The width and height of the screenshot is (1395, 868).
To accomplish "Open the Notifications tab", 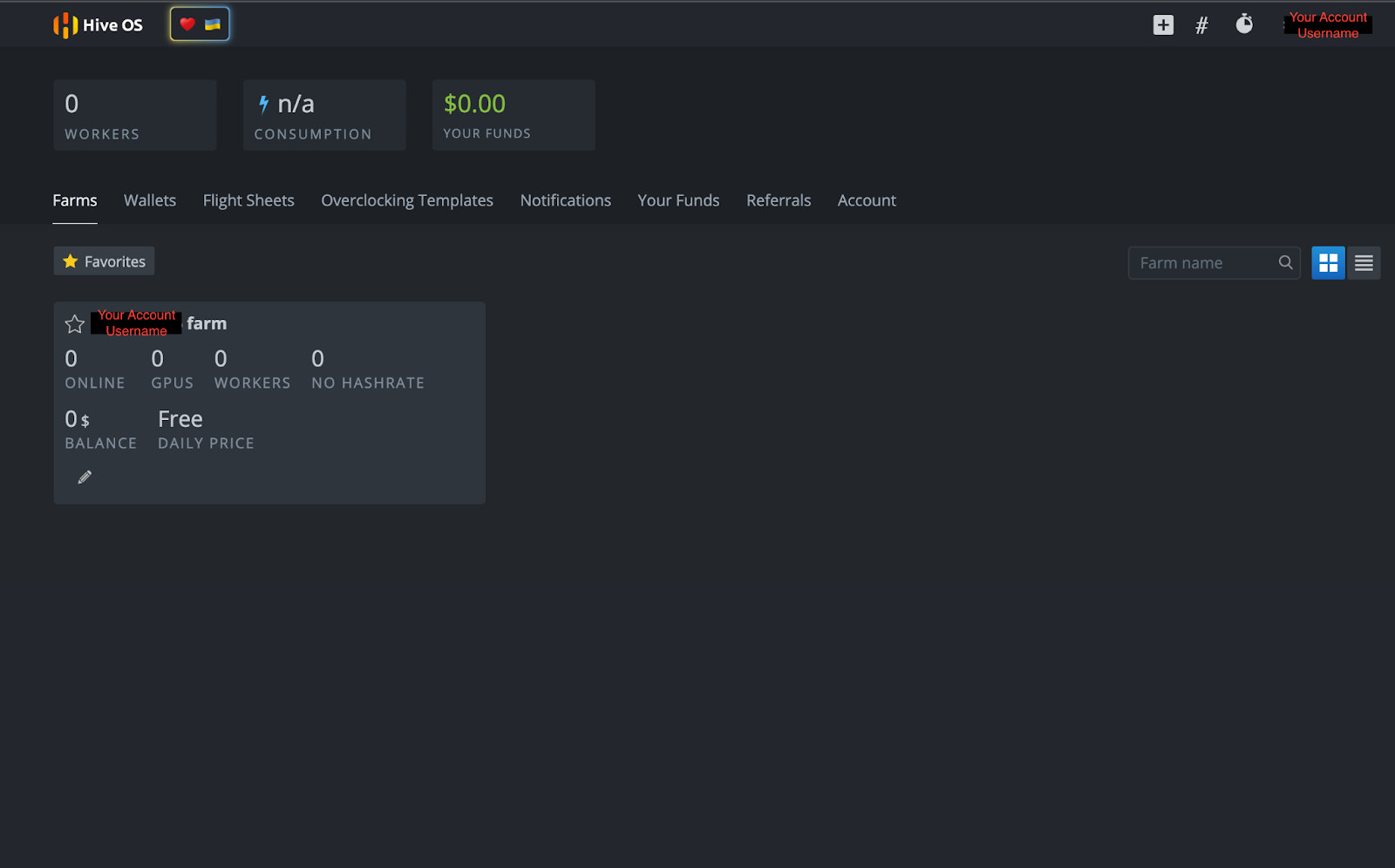I will pyautogui.click(x=566, y=200).
